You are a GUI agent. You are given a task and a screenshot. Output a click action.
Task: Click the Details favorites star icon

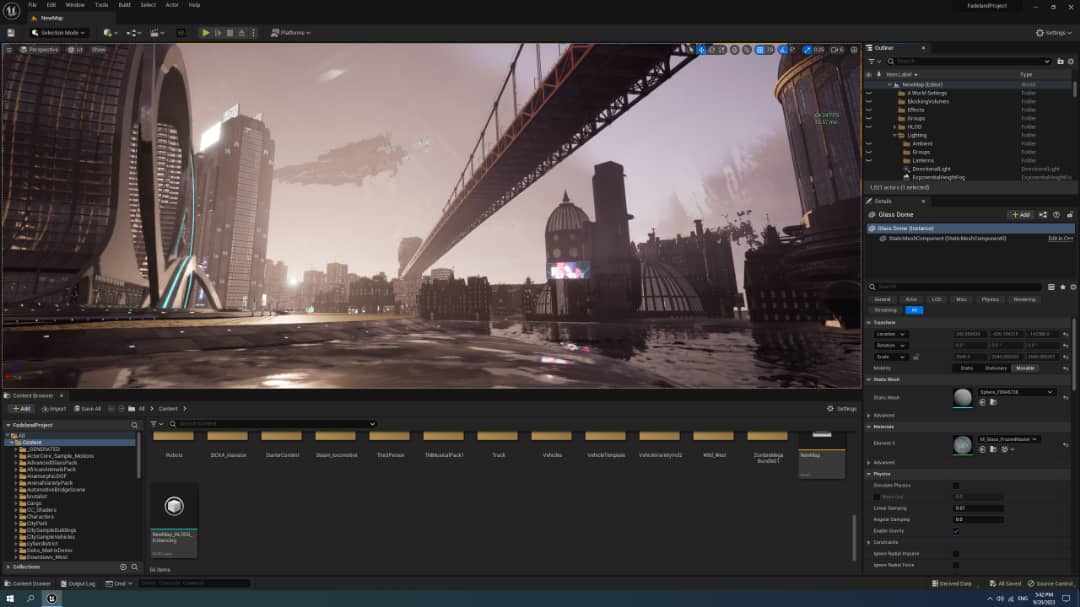[x=1063, y=287]
